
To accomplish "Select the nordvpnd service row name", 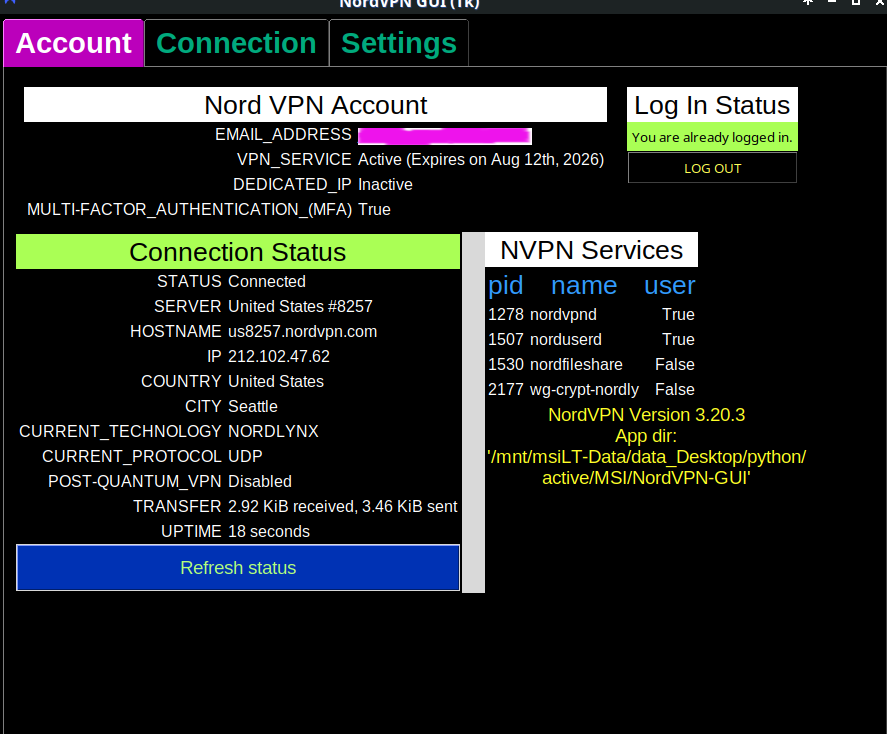I will pos(563,314).
